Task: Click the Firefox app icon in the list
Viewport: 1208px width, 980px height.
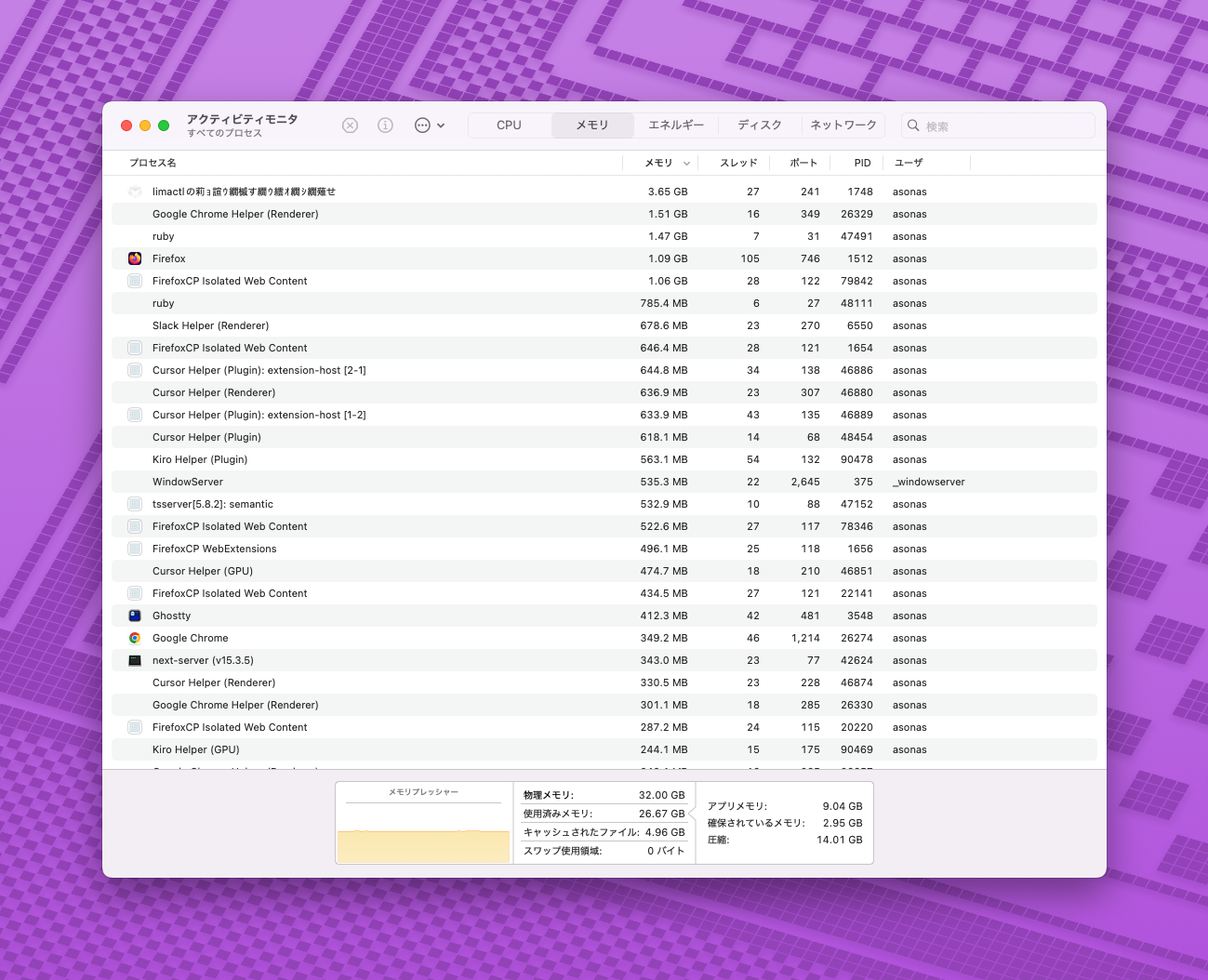Action: click(135, 258)
